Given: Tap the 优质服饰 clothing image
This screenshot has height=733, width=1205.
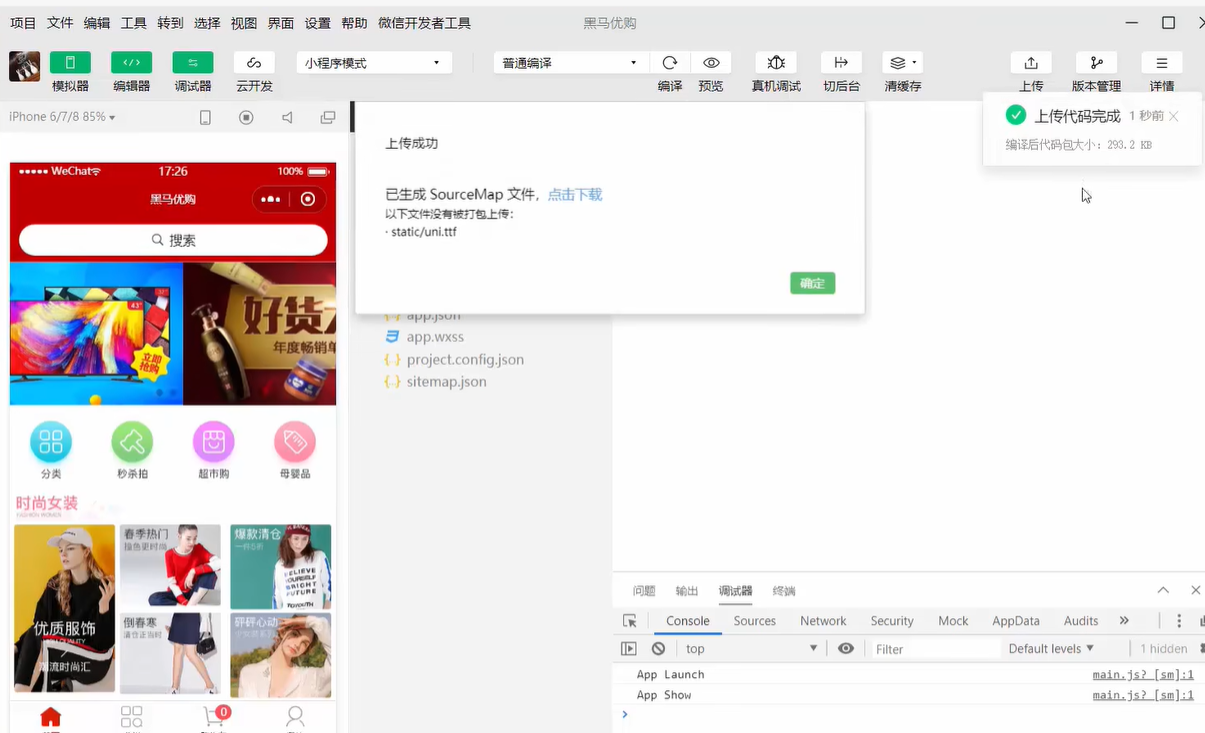Looking at the screenshot, I should 64,608.
